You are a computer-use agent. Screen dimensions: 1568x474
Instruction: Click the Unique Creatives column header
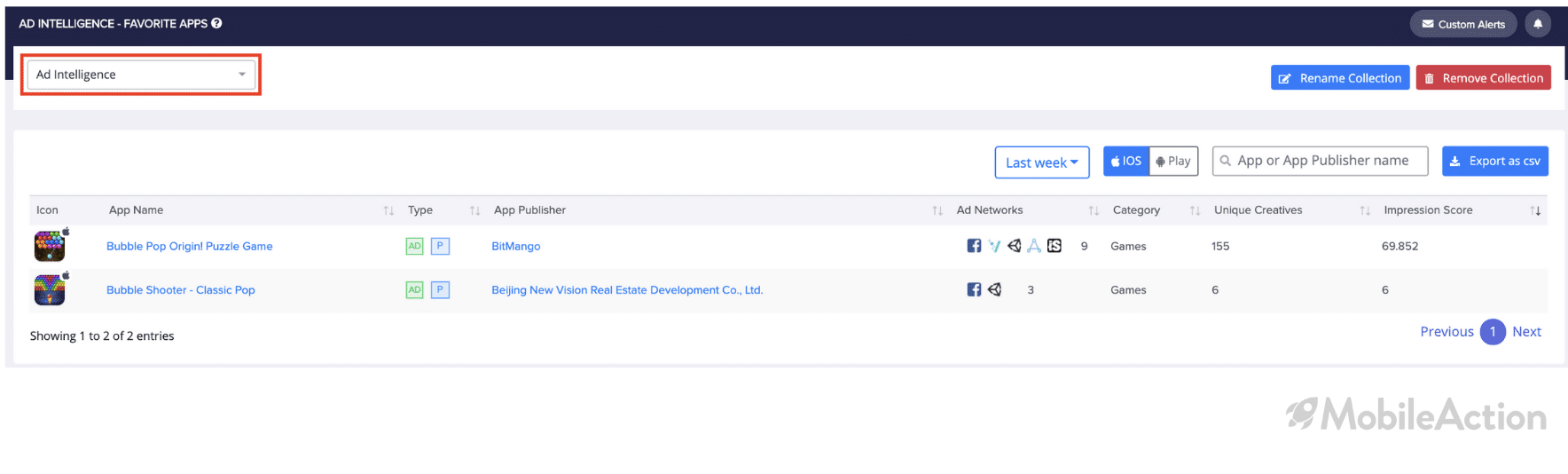[x=1258, y=210]
